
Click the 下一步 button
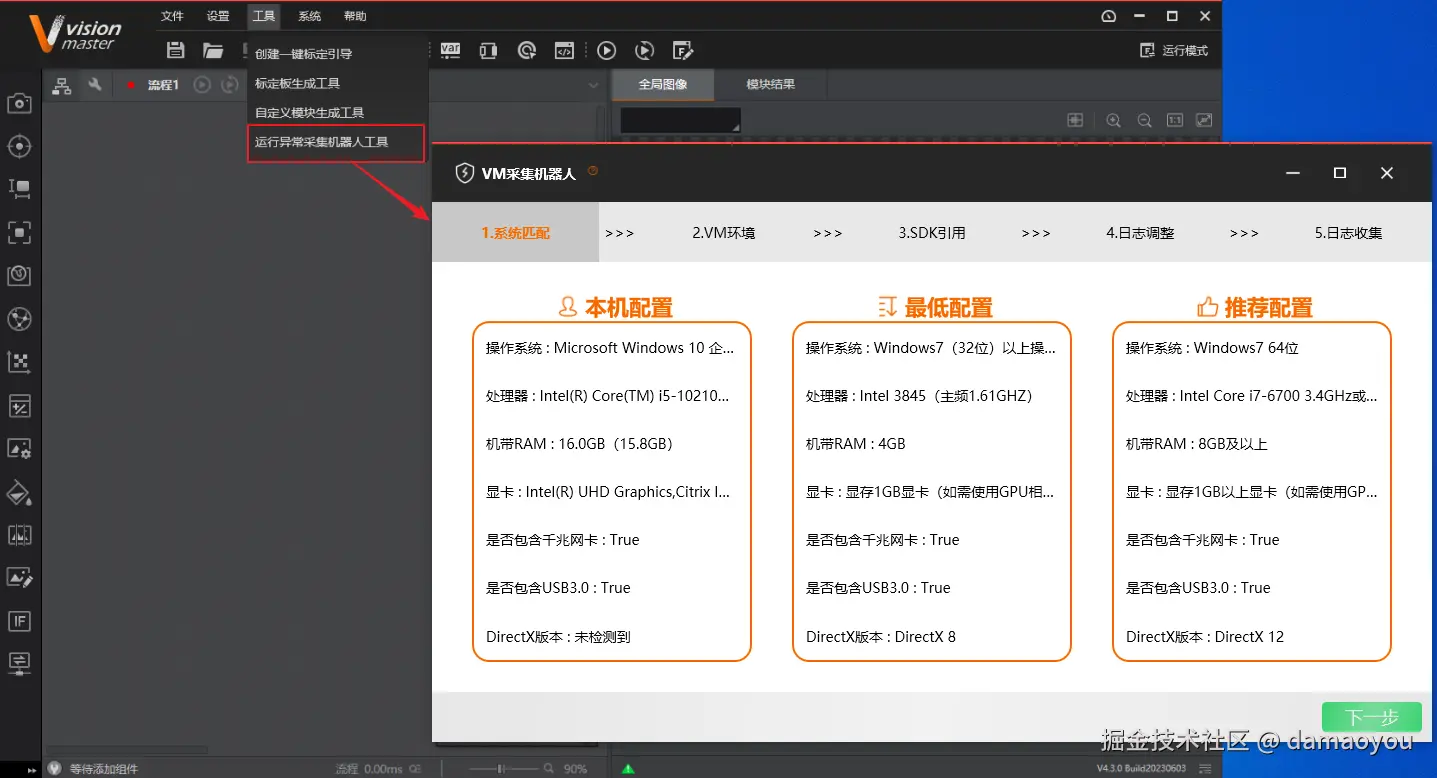pos(1371,717)
